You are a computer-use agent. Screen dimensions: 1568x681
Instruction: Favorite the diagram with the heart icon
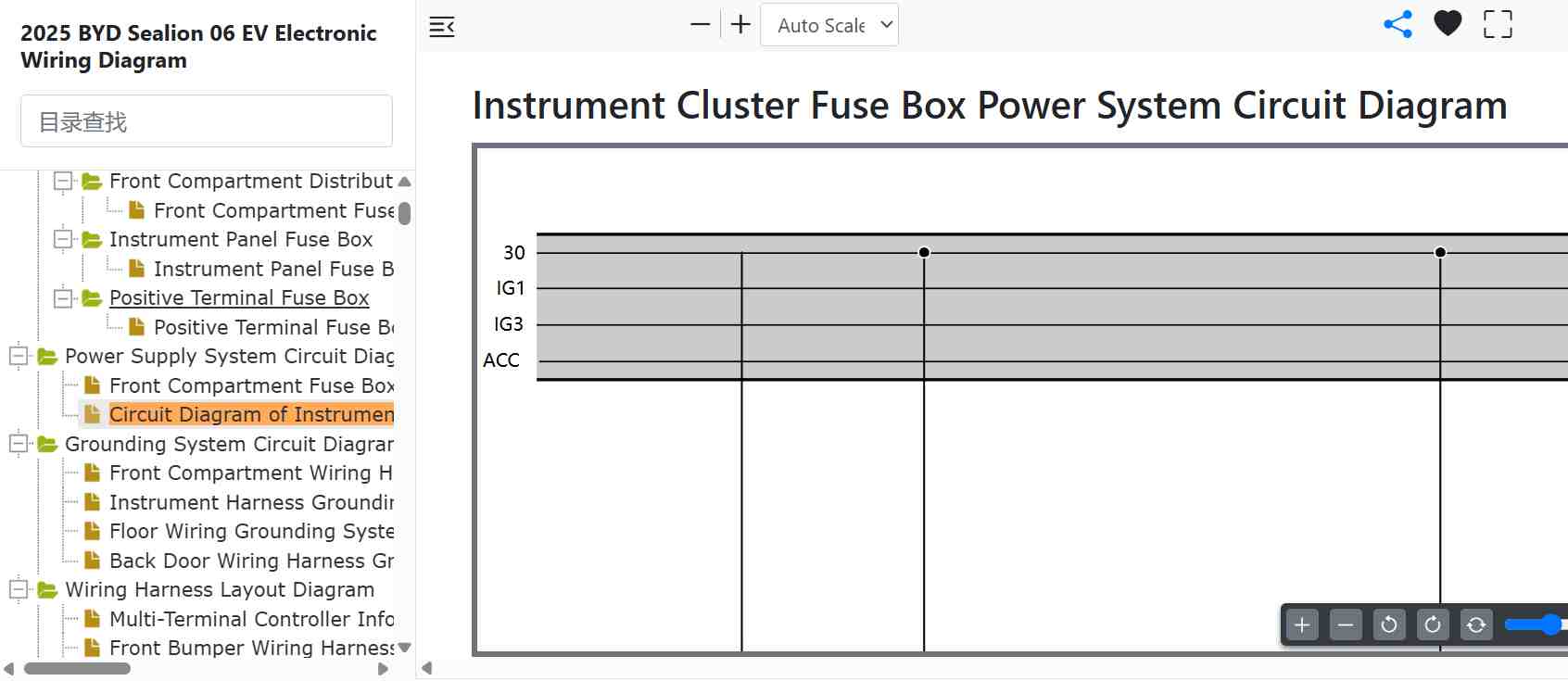1448,24
